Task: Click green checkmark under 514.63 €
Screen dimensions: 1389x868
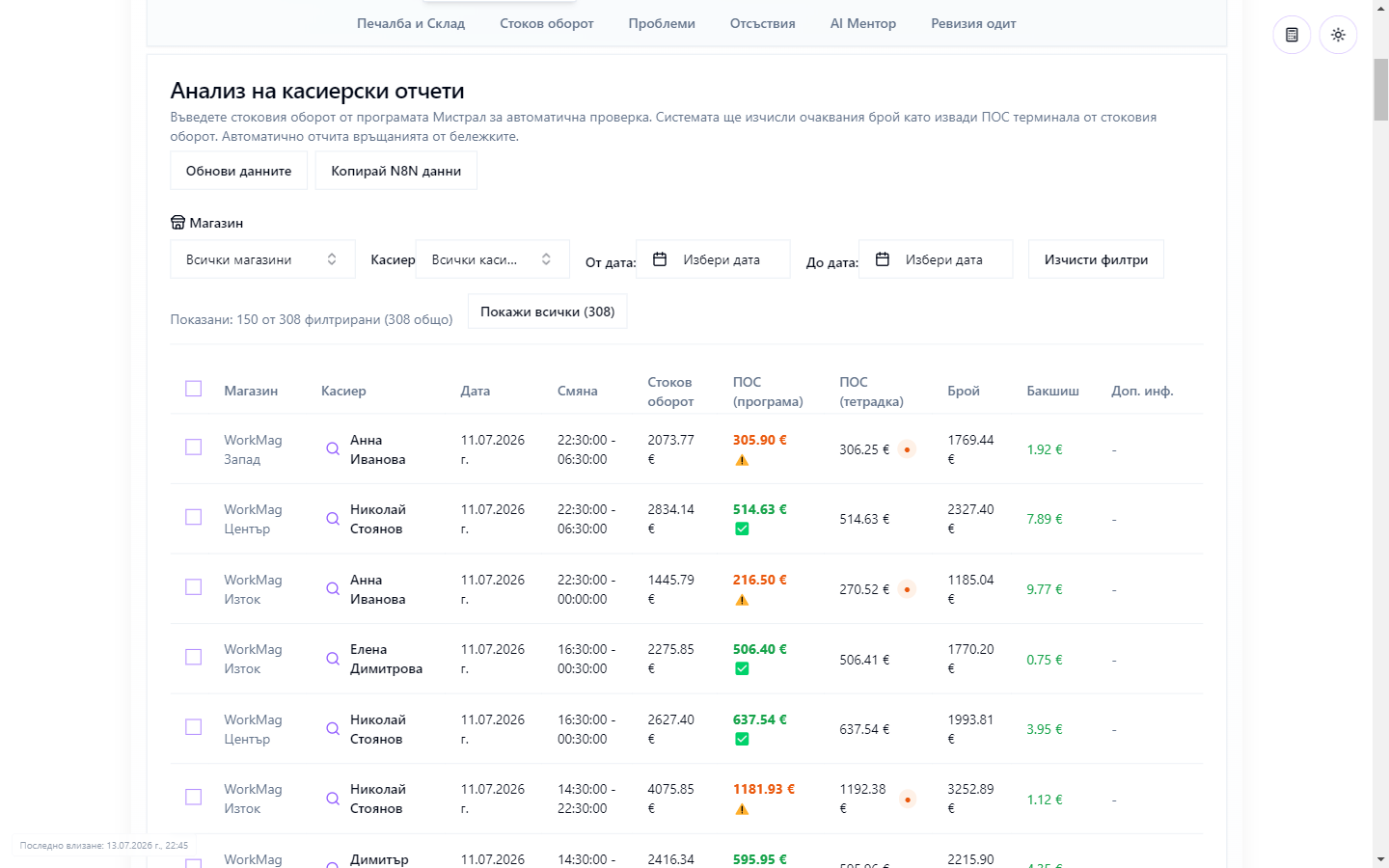Action: coord(742,529)
